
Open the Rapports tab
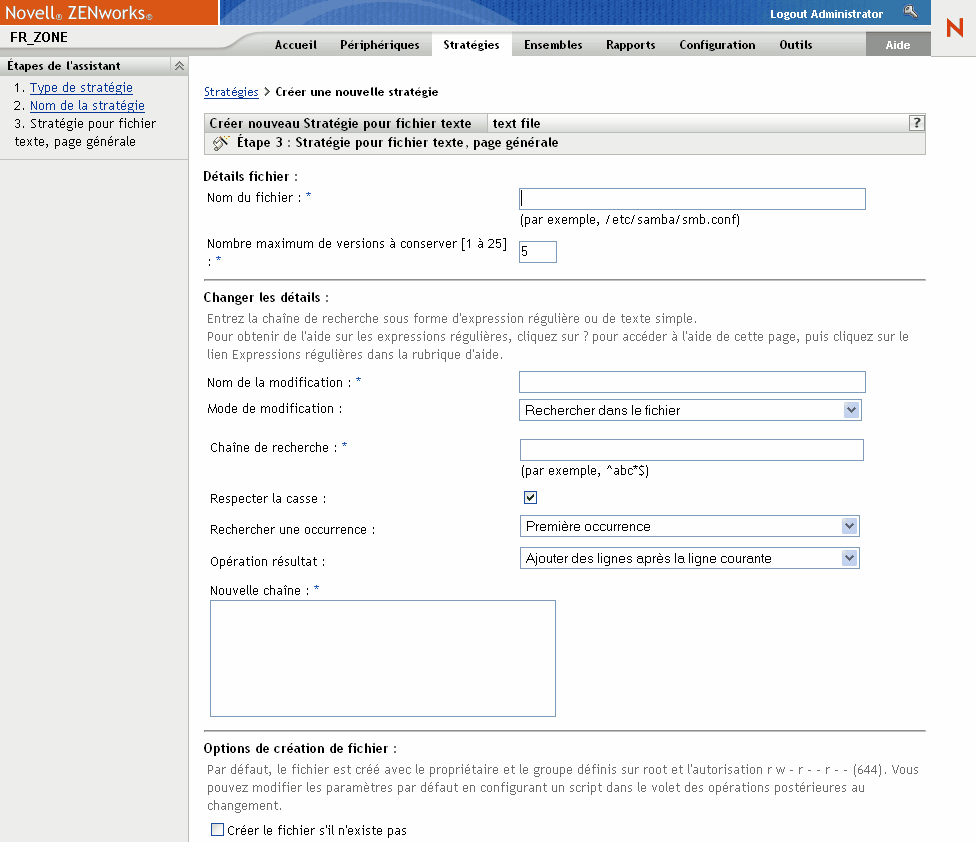pos(631,45)
